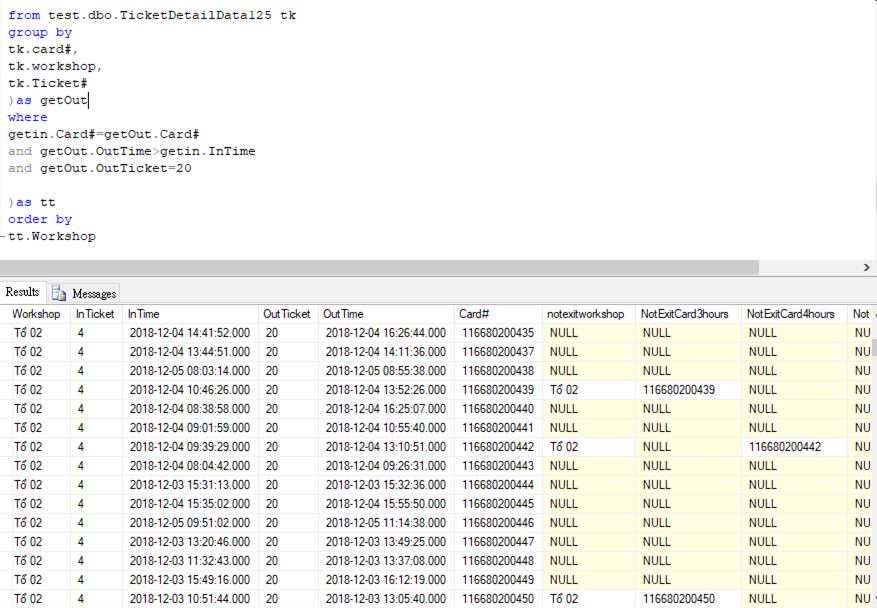The width and height of the screenshot is (877, 608).
Task: Click the 'getOut.OutTime>getin.InTime' condition line
Action: click(x=148, y=151)
